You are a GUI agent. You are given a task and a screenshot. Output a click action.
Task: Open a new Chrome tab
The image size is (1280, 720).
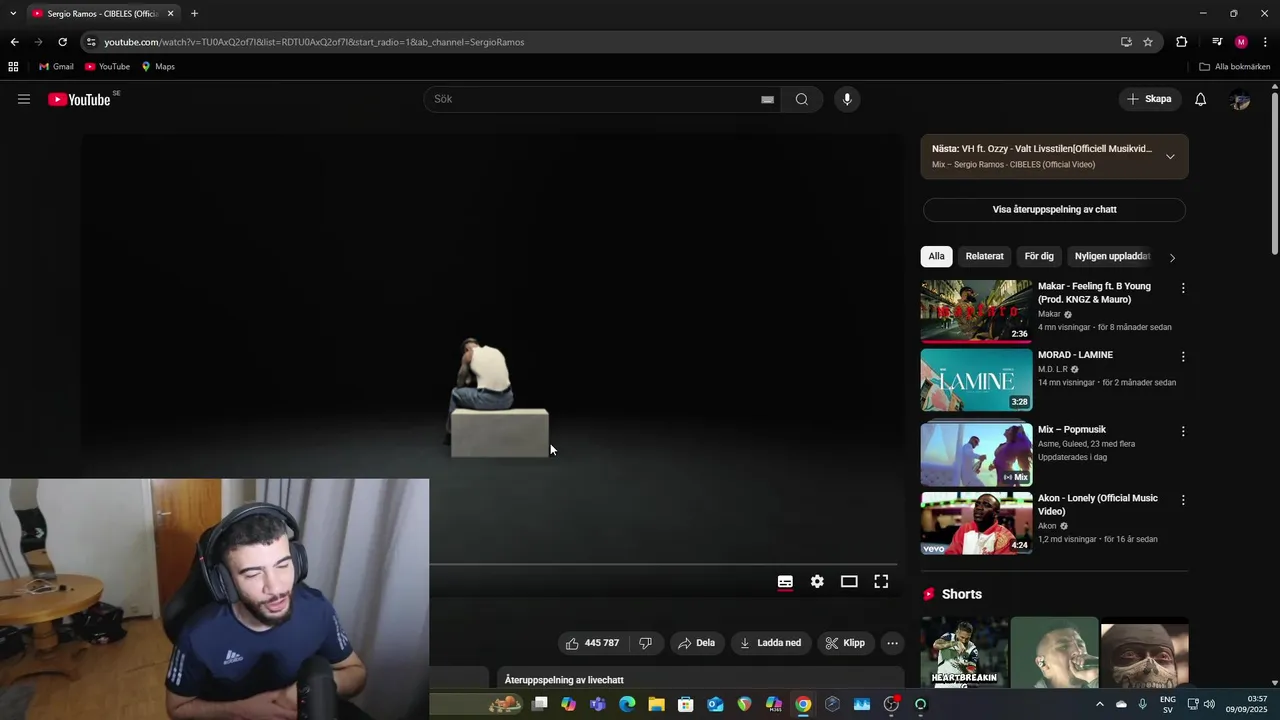click(194, 13)
